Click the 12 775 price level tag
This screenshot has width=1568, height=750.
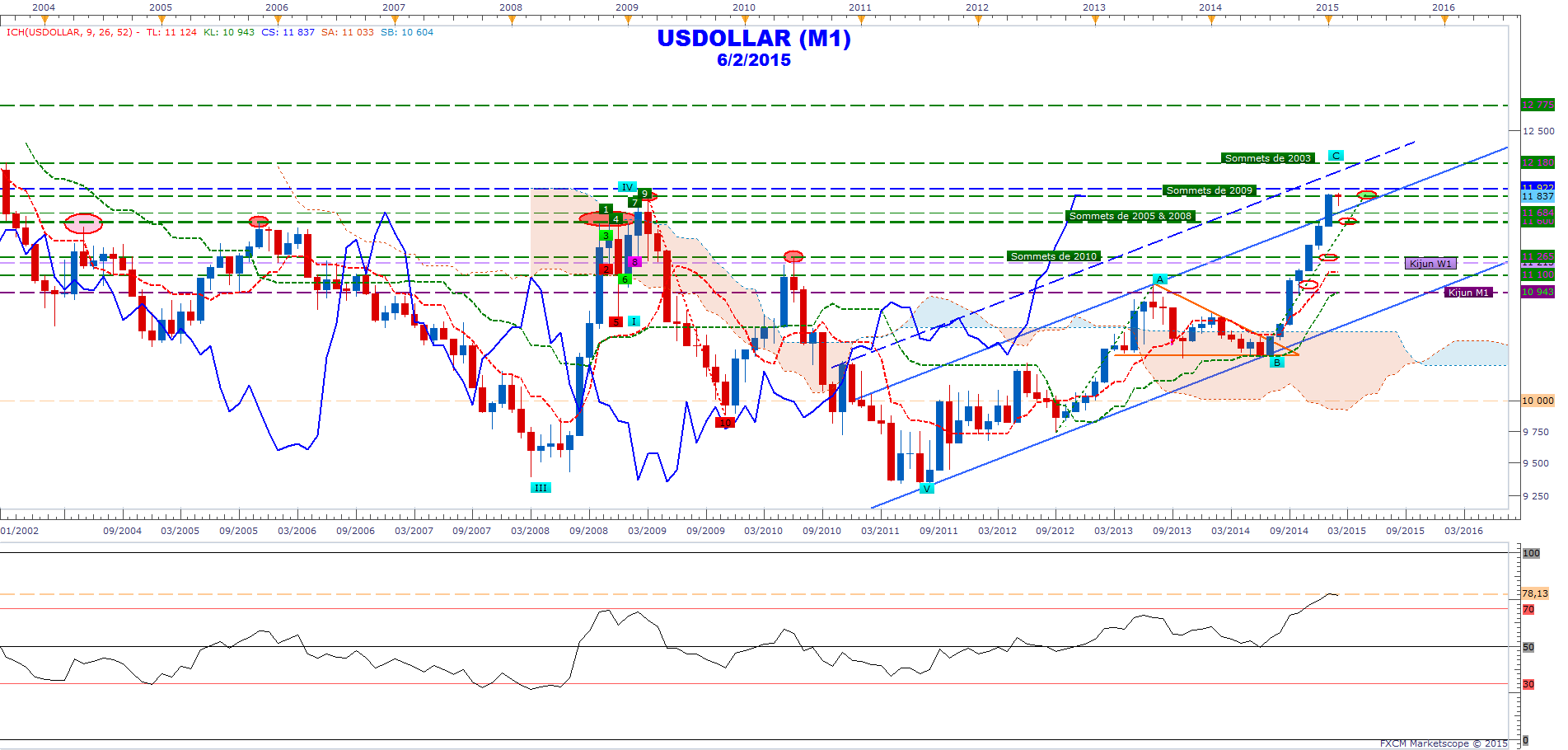coord(1538,105)
